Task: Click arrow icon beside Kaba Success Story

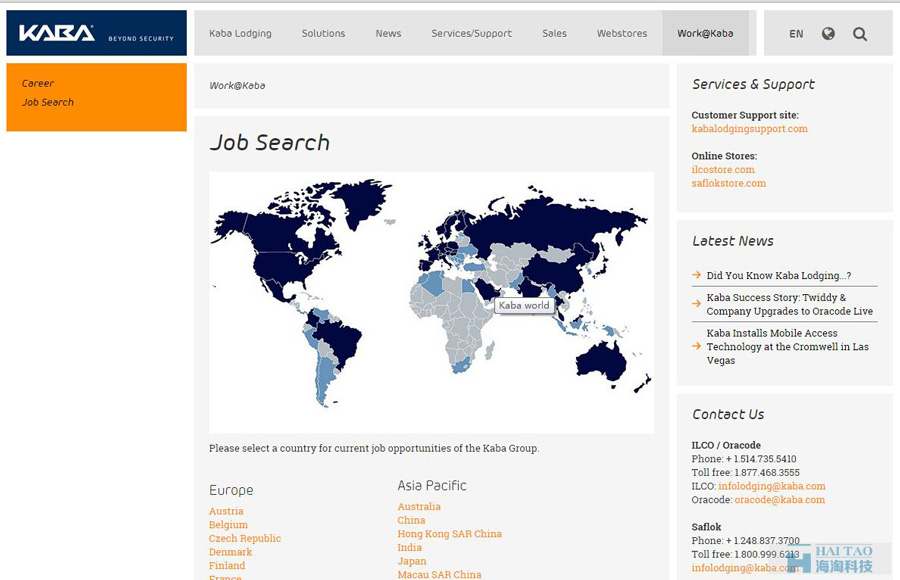Action: [x=696, y=303]
